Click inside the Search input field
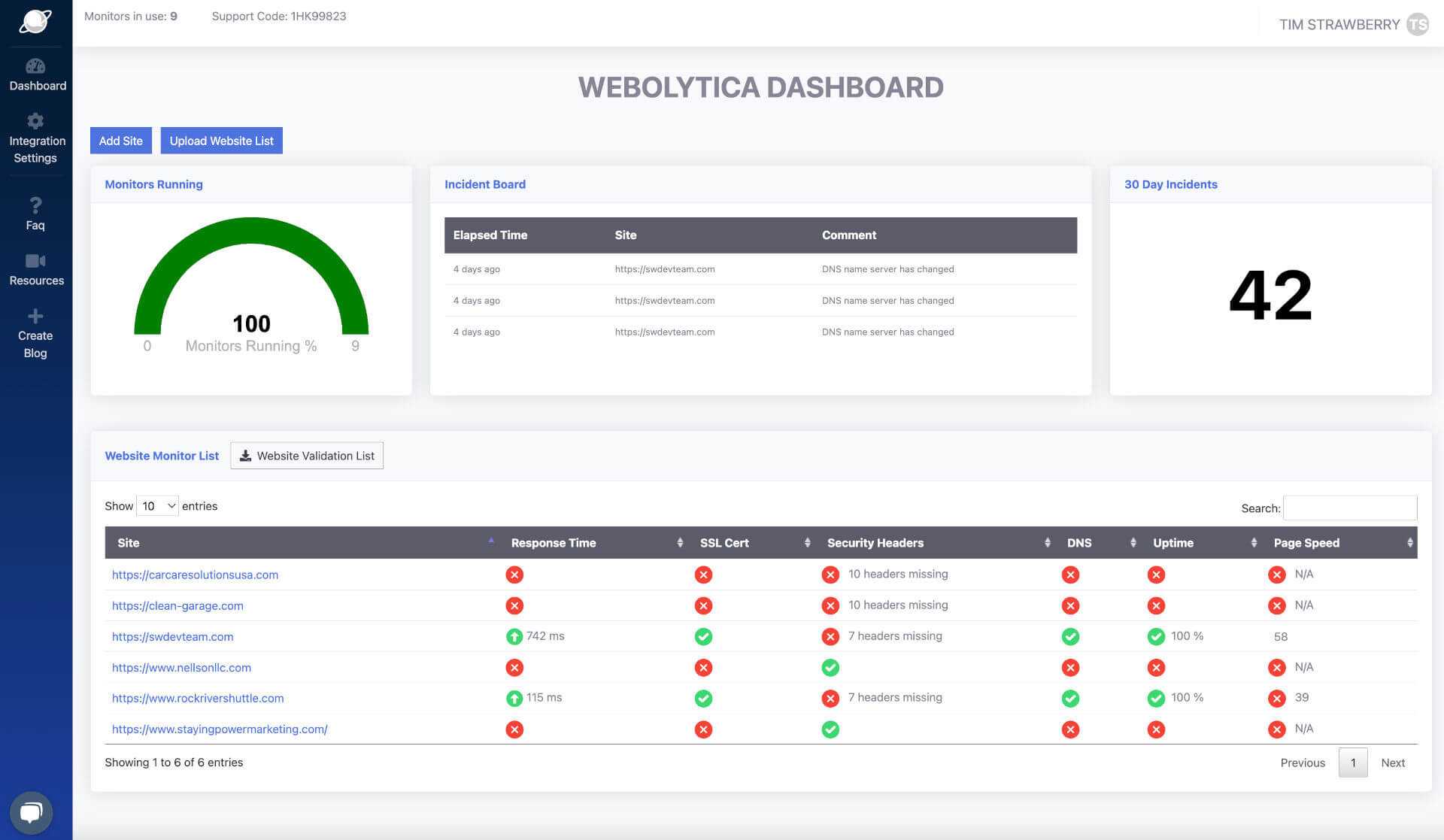The height and width of the screenshot is (840, 1444). 1350,508
